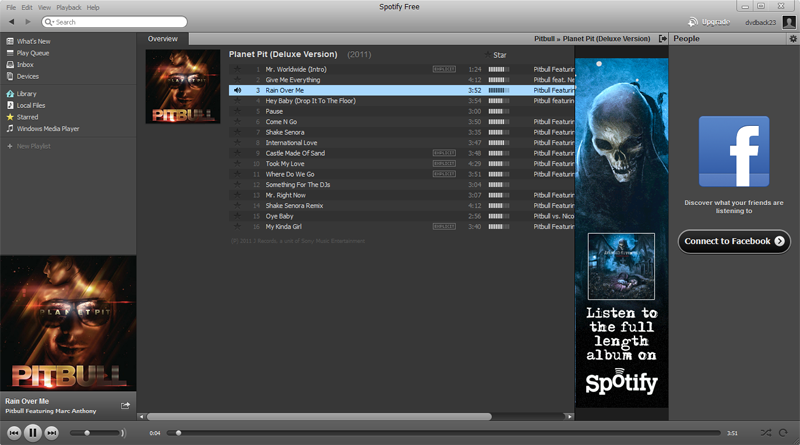This screenshot has width=800, height=445.
Task: Open the Library
Action: pyautogui.click(x=27, y=94)
